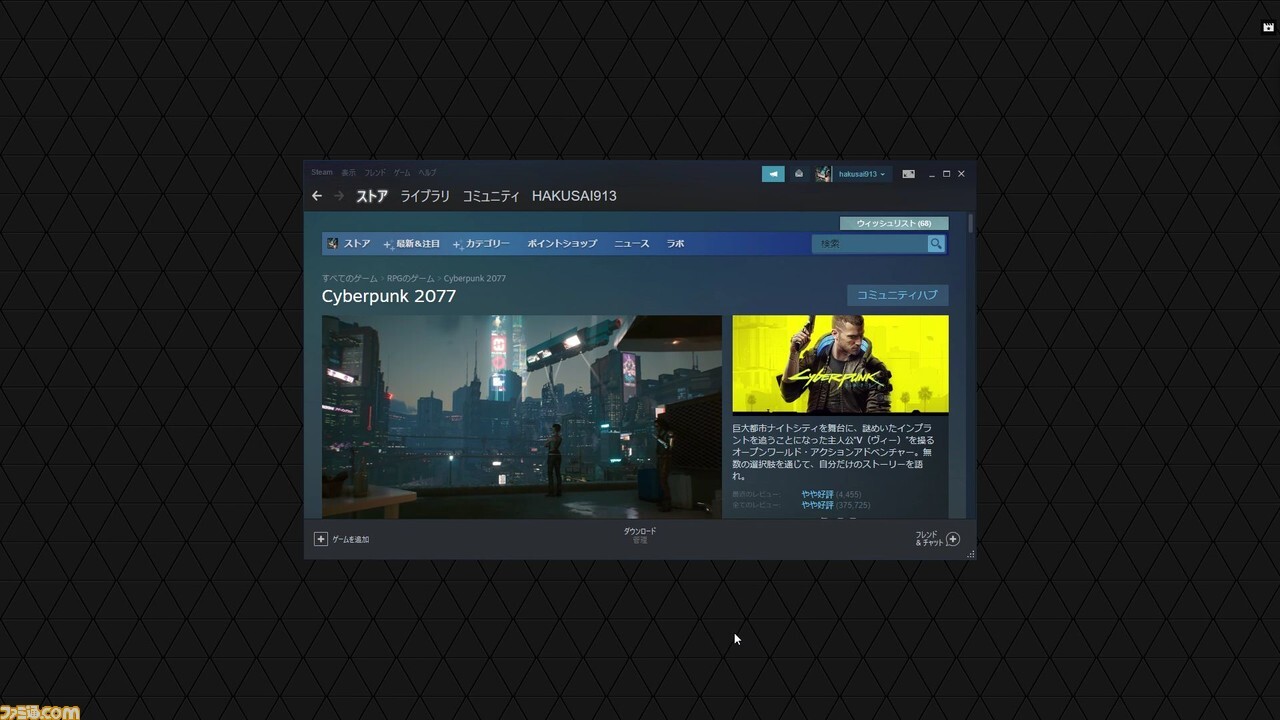Select the main ストア tab

point(372,196)
